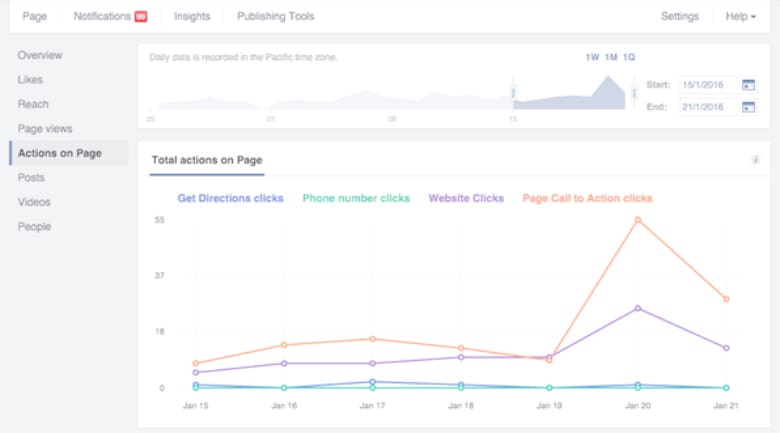The height and width of the screenshot is (433, 780).
Task: Open the Start date calendar picker
Action: point(748,85)
